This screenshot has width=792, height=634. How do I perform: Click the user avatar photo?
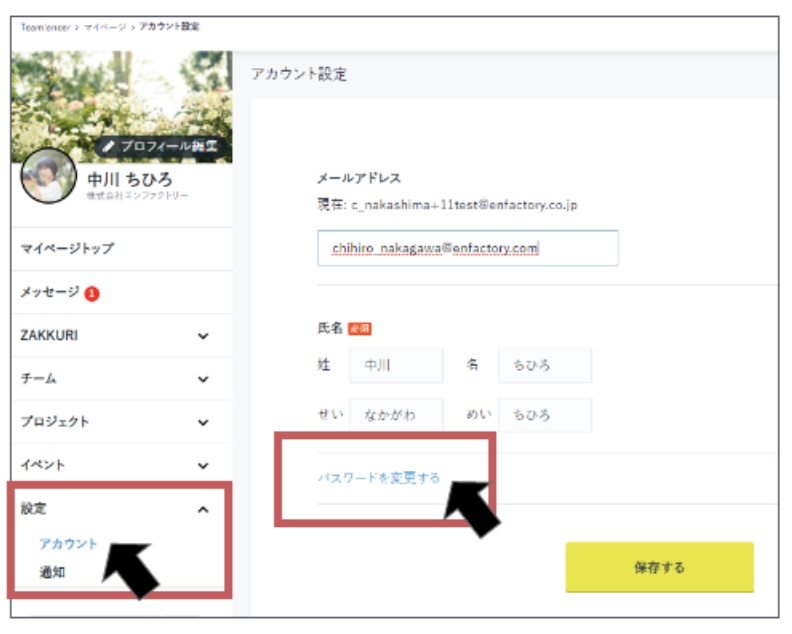point(48,176)
